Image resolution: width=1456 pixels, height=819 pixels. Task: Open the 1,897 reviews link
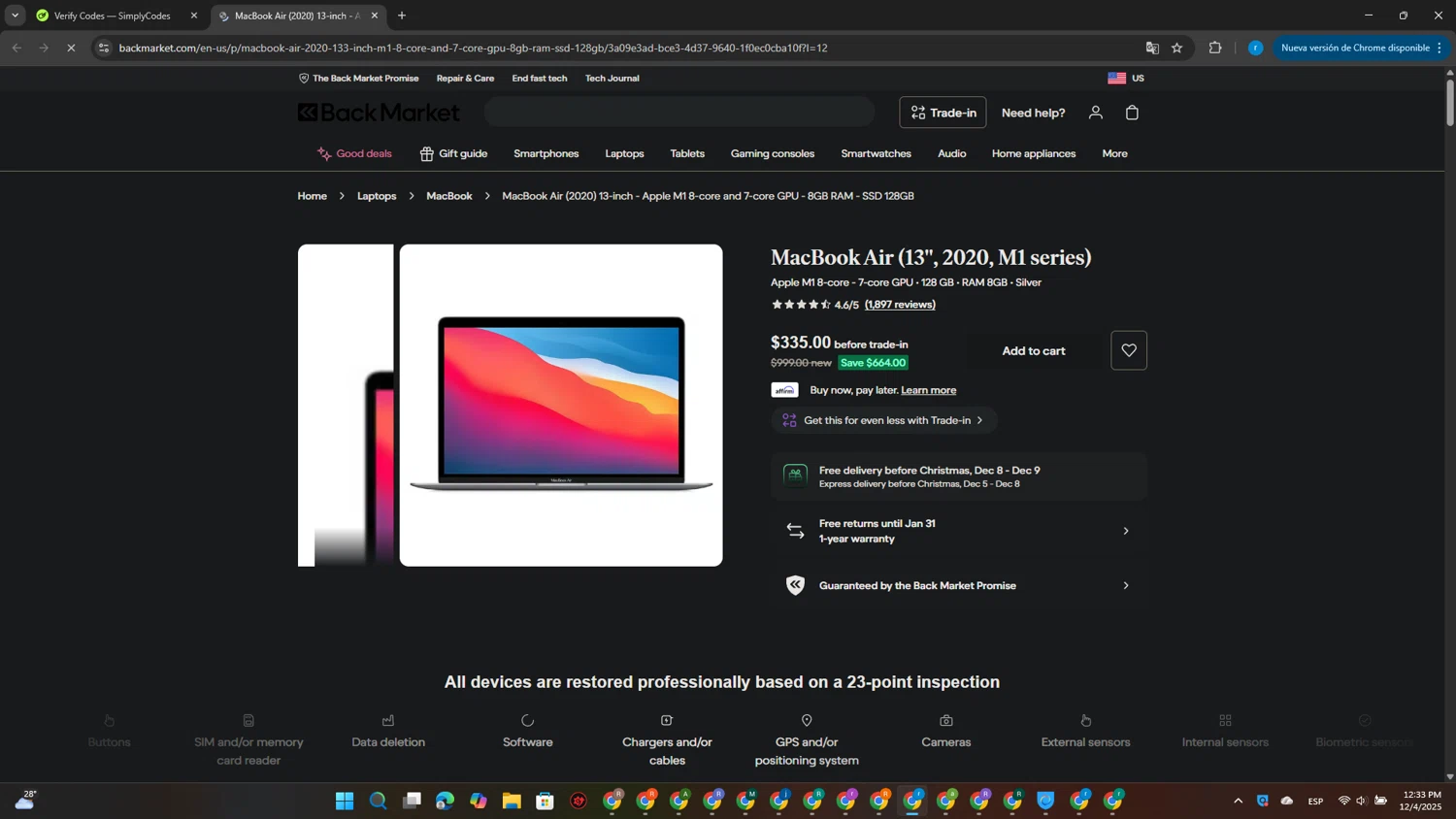900,305
